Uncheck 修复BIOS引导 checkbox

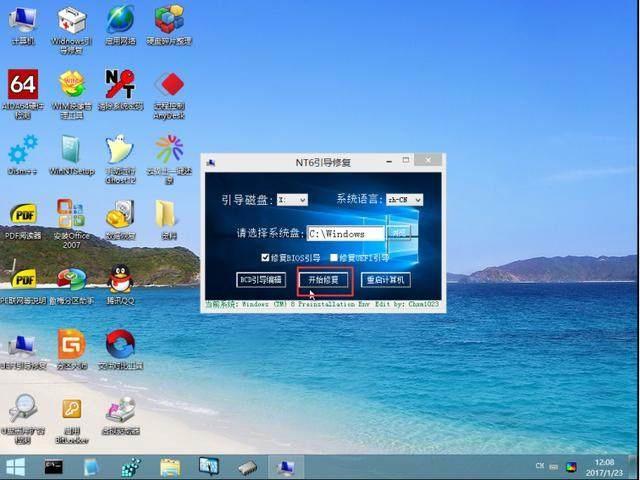265,258
